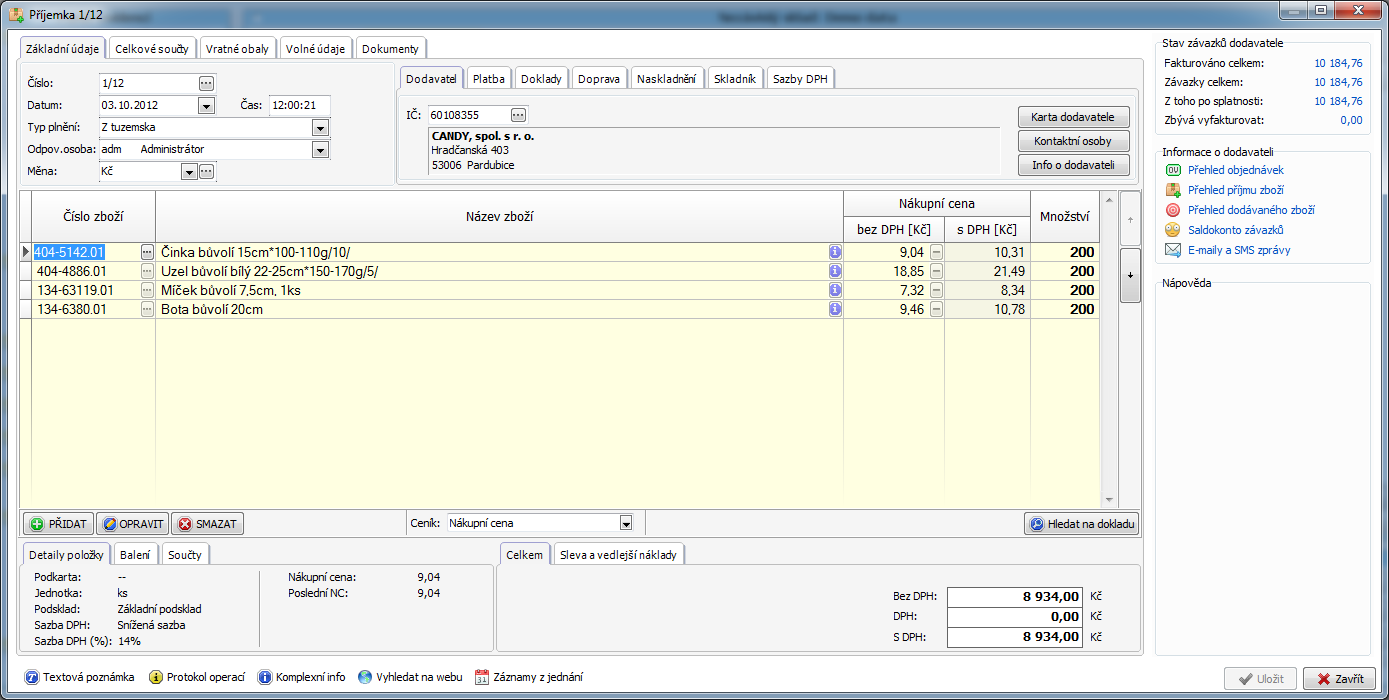Open the Sazby DPH tab

tap(801, 79)
